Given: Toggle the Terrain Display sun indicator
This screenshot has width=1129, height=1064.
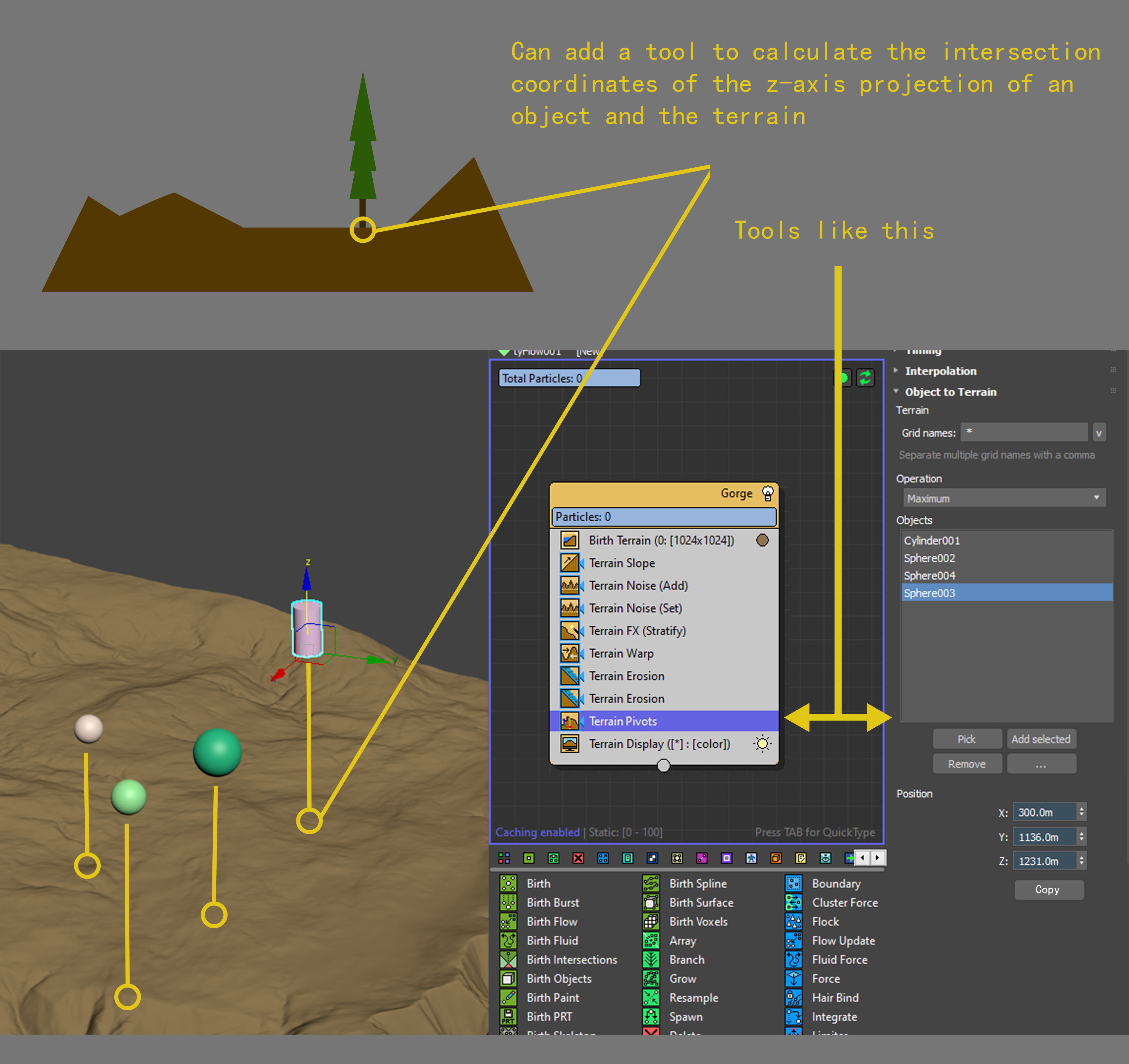Looking at the screenshot, I should pos(762,744).
